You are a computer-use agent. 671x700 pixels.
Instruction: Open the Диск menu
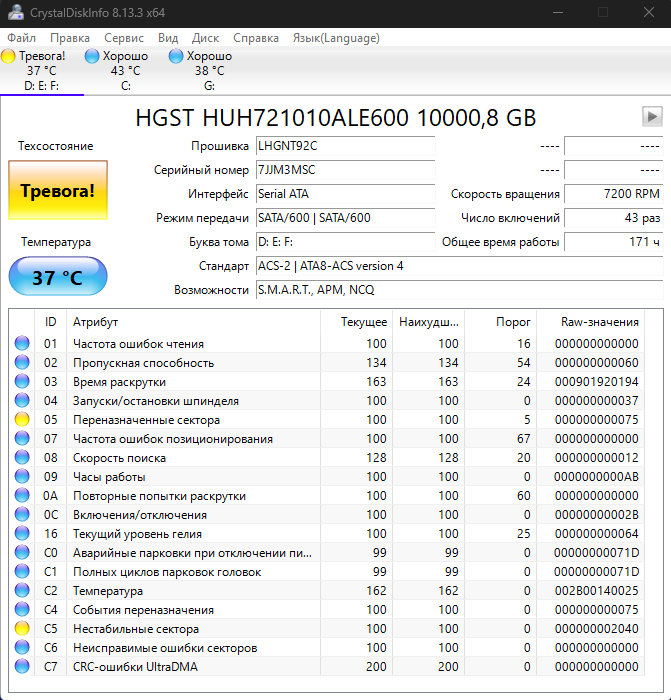tap(205, 38)
